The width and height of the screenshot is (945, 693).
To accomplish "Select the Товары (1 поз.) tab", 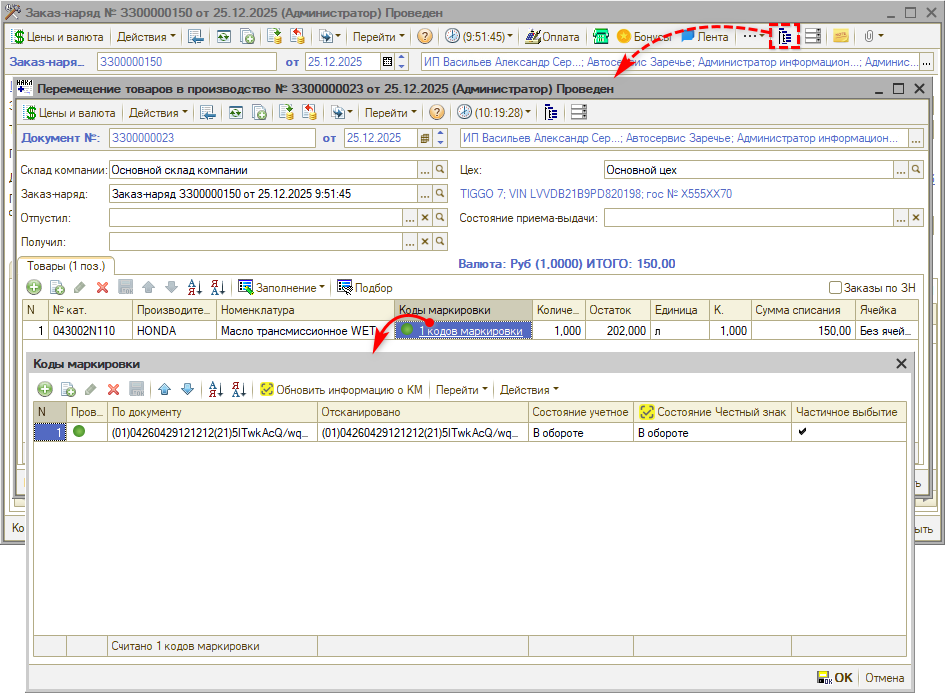I will click(x=67, y=265).
